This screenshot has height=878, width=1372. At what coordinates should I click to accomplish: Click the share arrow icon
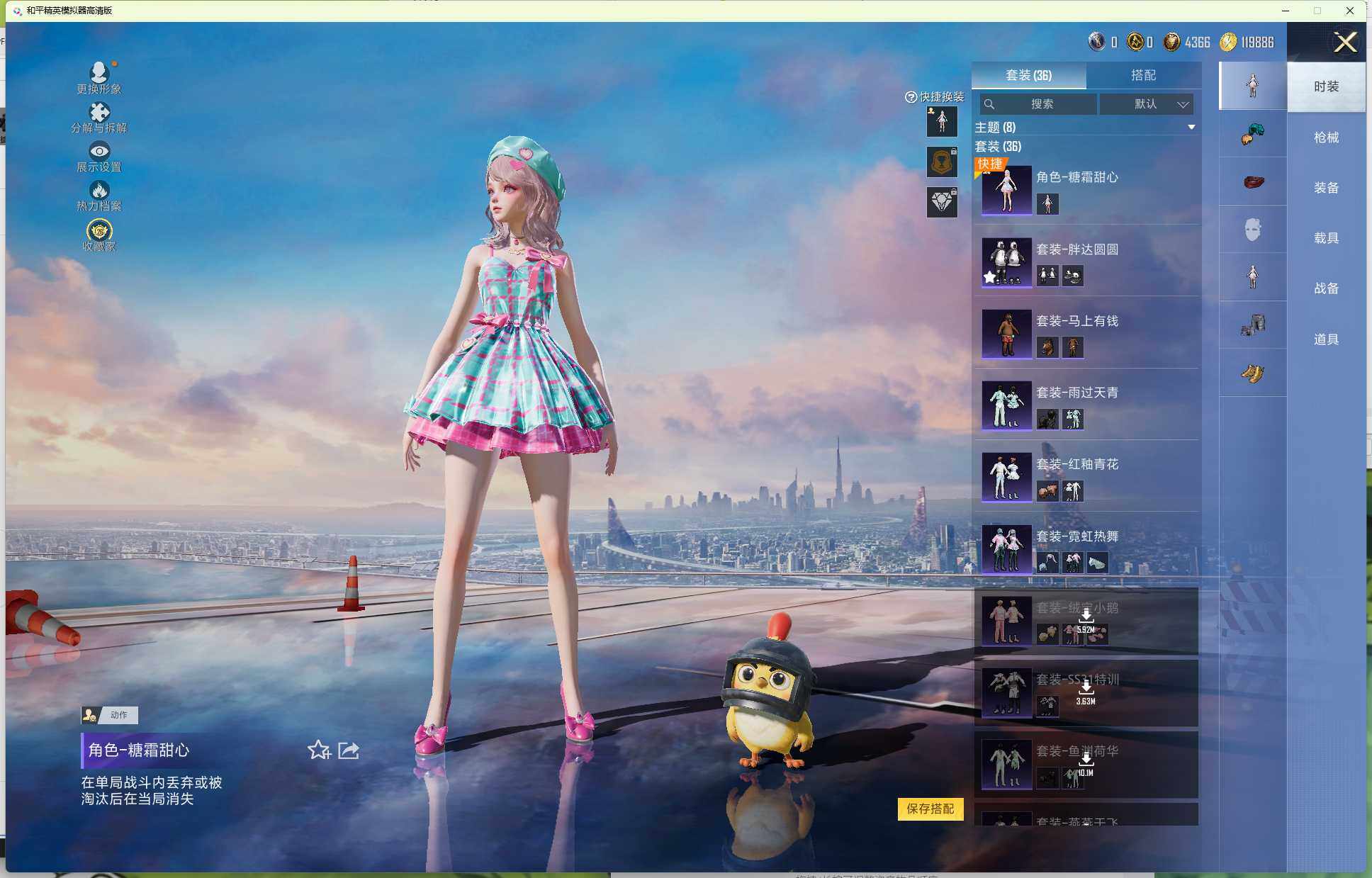pos(349,750)
